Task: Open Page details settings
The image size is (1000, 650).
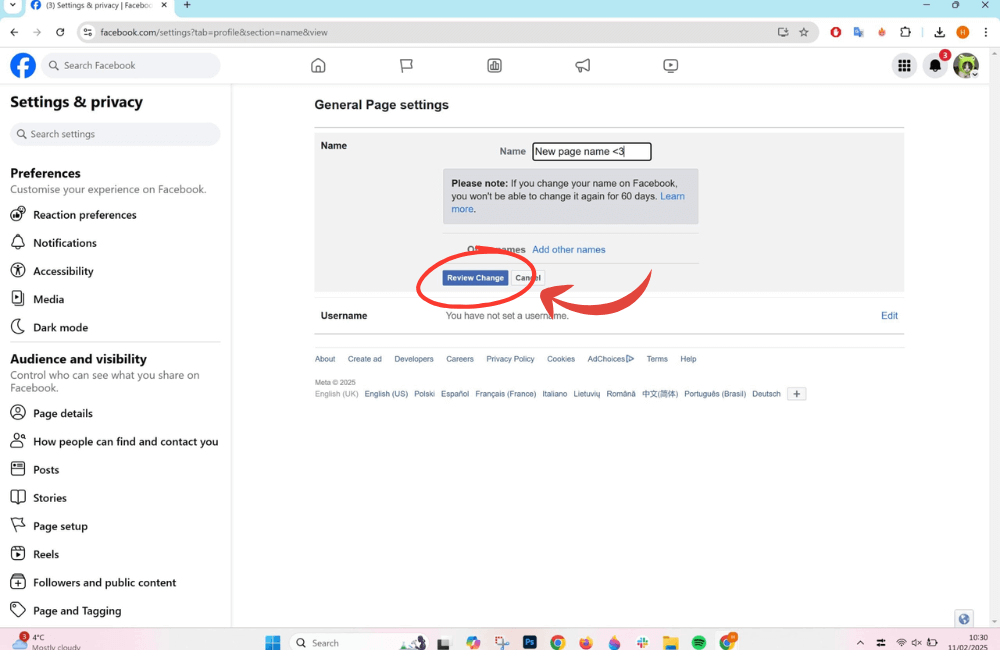Action: click(62, 413)
